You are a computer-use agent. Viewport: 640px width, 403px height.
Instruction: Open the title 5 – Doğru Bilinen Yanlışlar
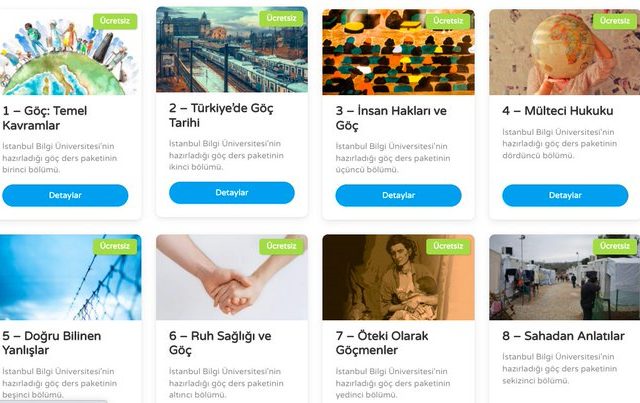[52, 343]
